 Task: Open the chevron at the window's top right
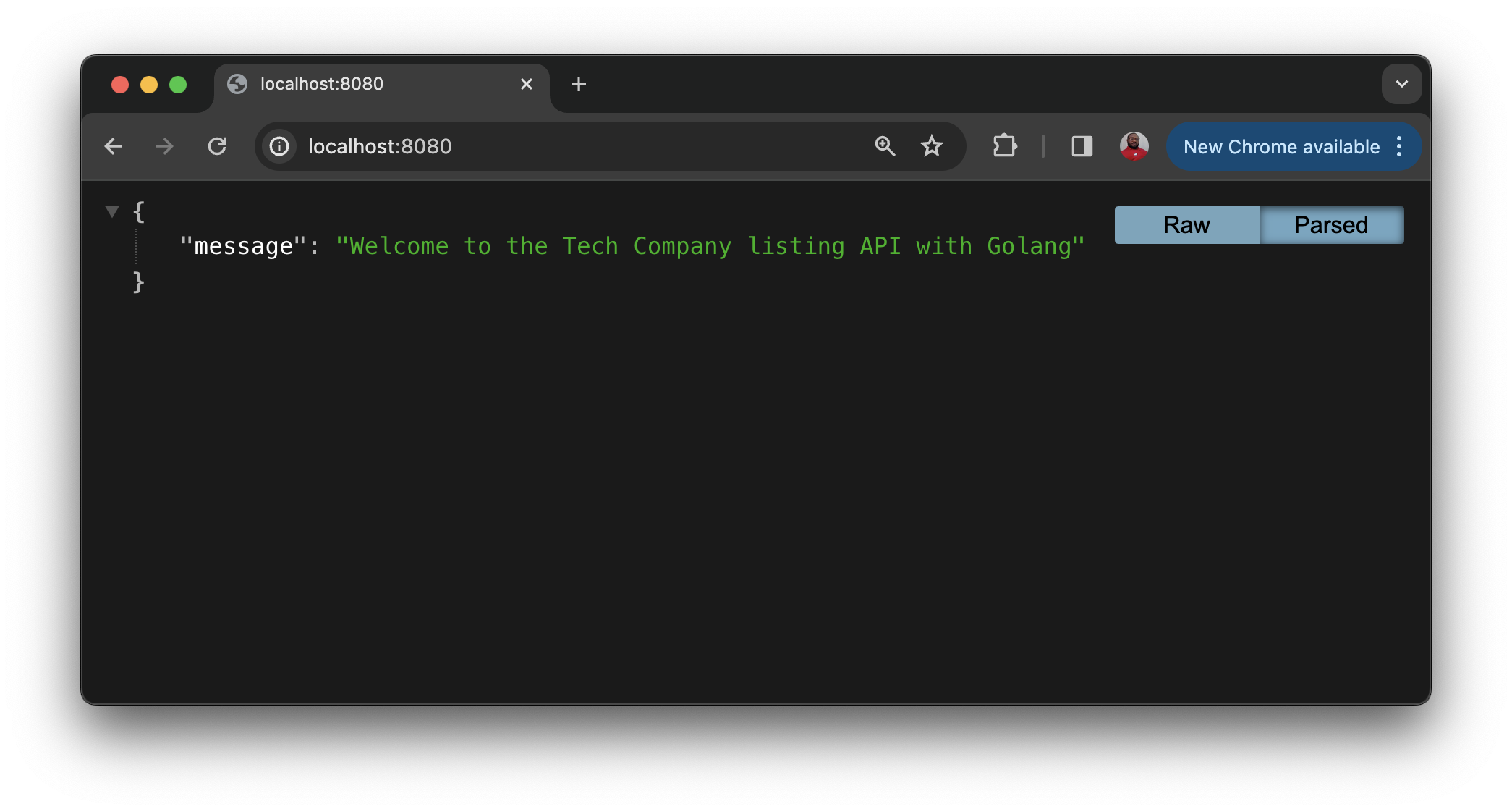[x=1401, y=84]
